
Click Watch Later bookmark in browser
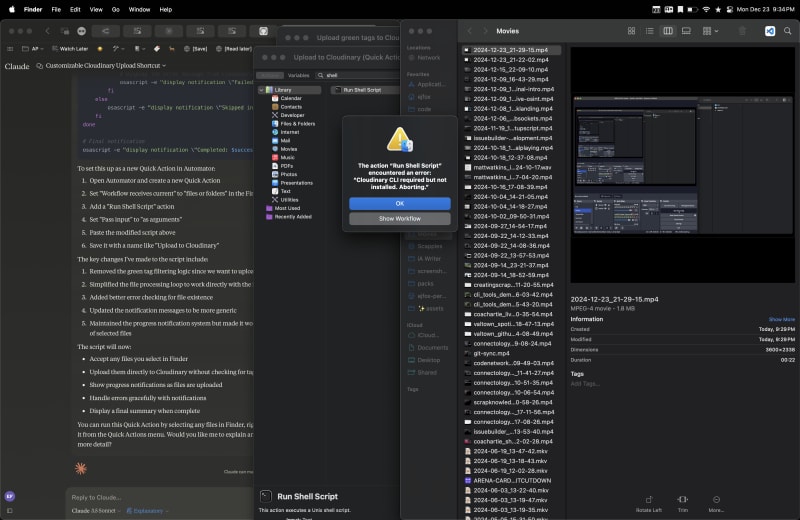70,49
